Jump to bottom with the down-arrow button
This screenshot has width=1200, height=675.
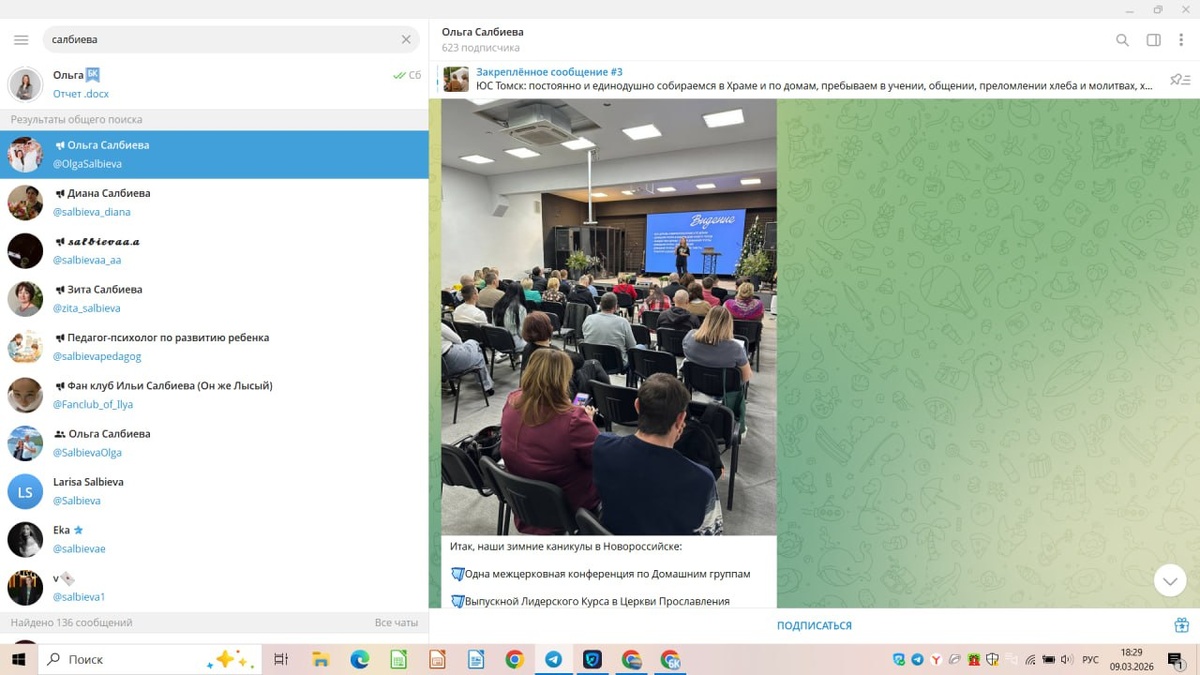(1169, 580)
